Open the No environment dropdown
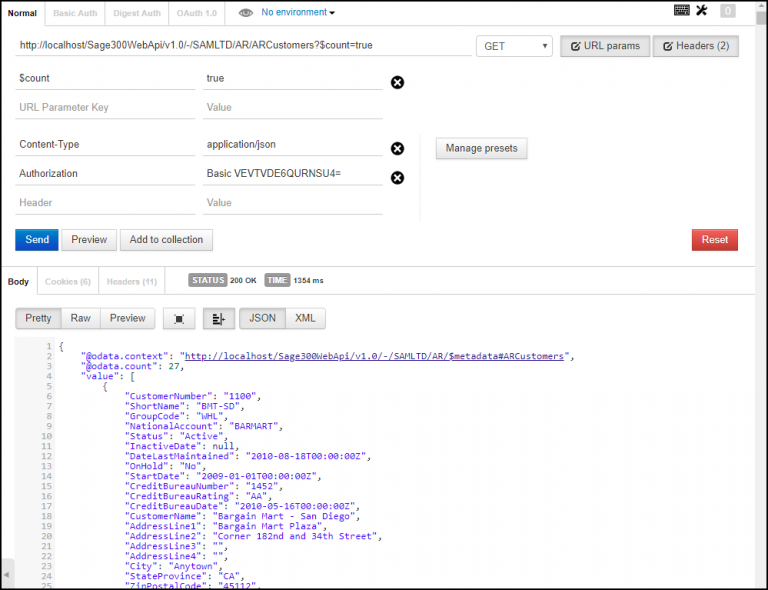The image size is (768, 590). click(298, 12)
